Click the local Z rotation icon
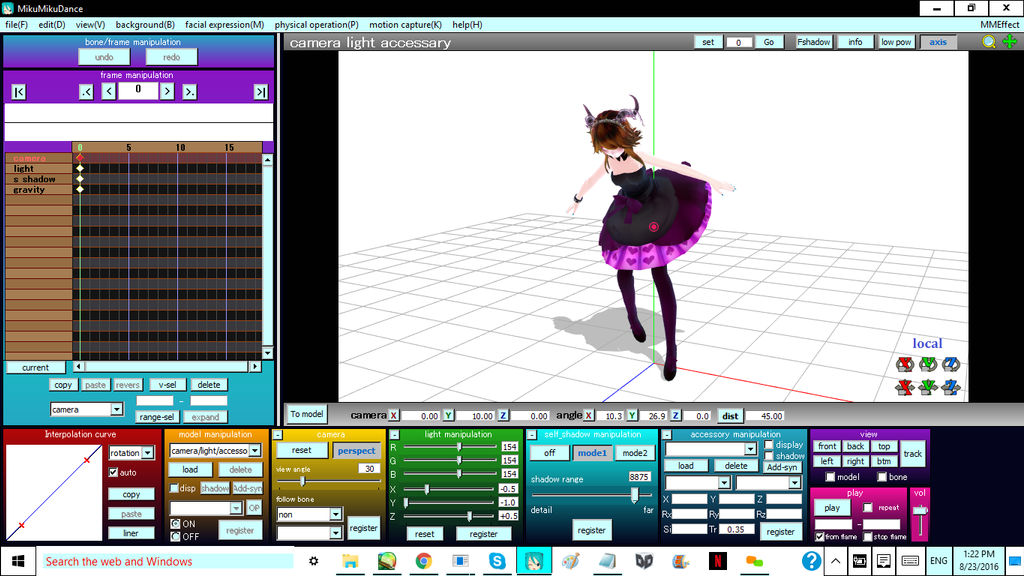 (950, 364)
